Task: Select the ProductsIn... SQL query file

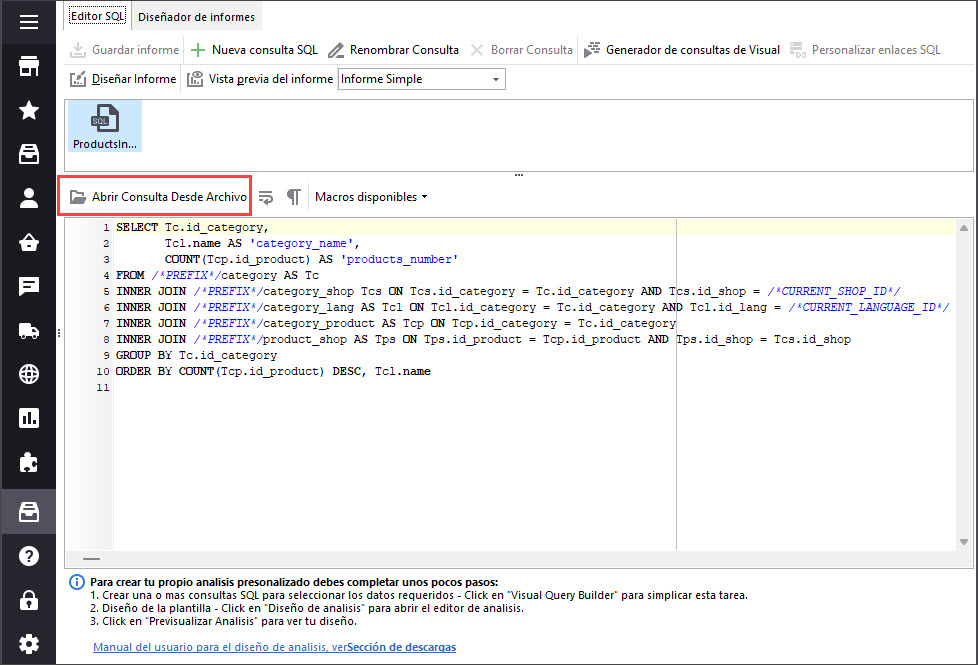Action: pyautogui.click(x=105, y=127)
